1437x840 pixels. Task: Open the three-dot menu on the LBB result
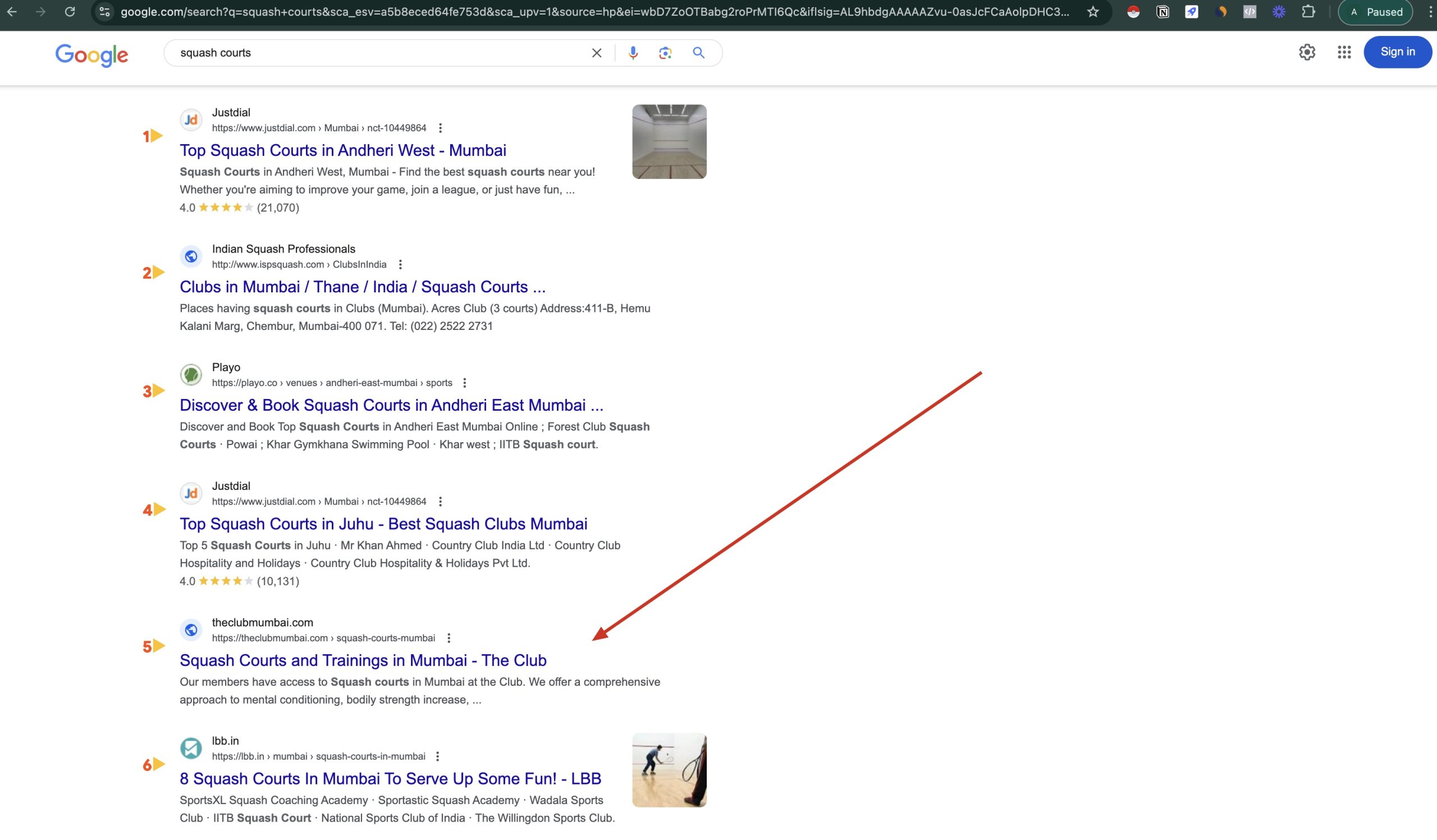pyautogui.click(x=438, y=756)
